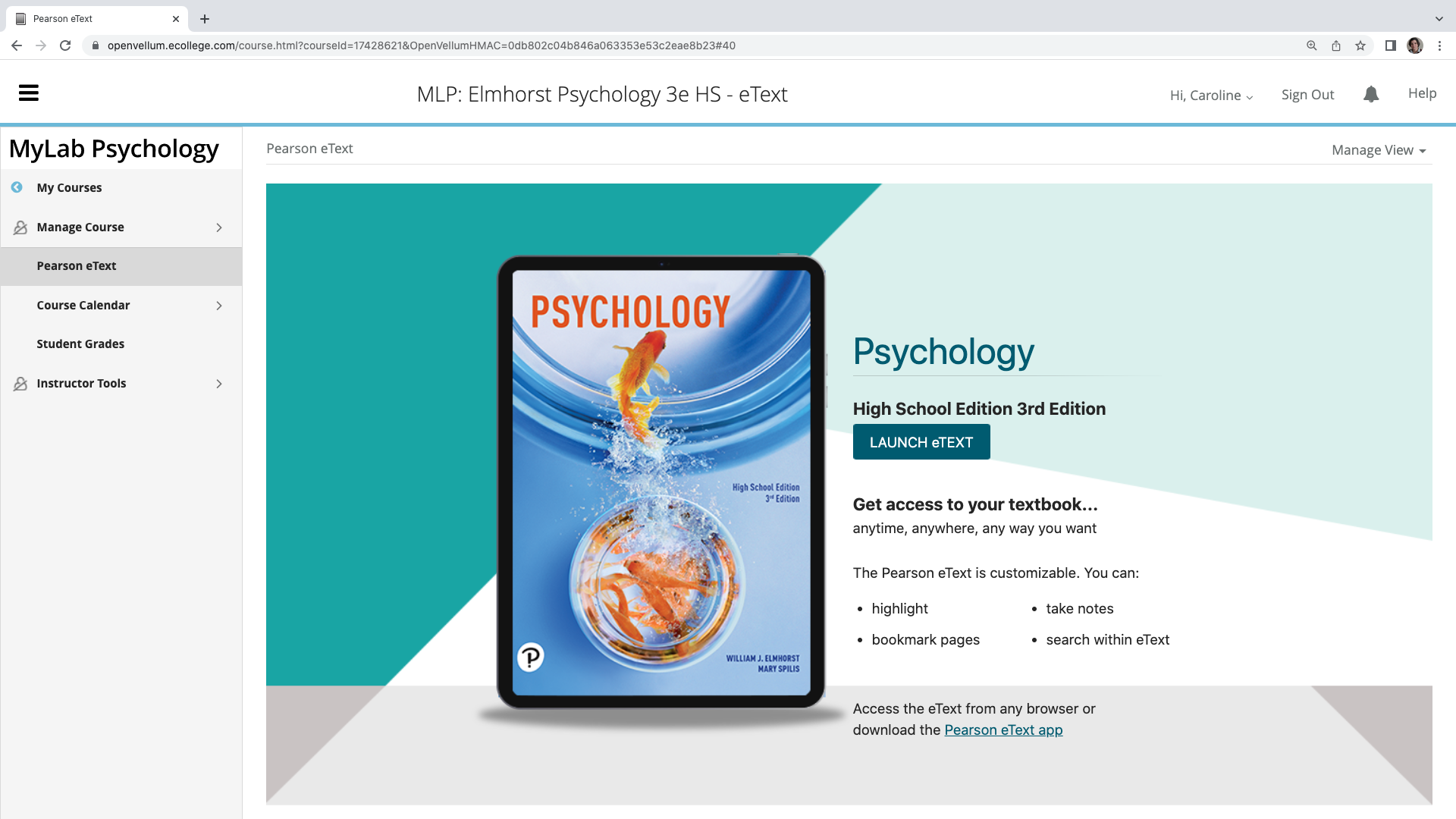Click the MyLab Psychology heading
The height and width of the screenshot is (819, 1456).
click(x=114, y=149)
